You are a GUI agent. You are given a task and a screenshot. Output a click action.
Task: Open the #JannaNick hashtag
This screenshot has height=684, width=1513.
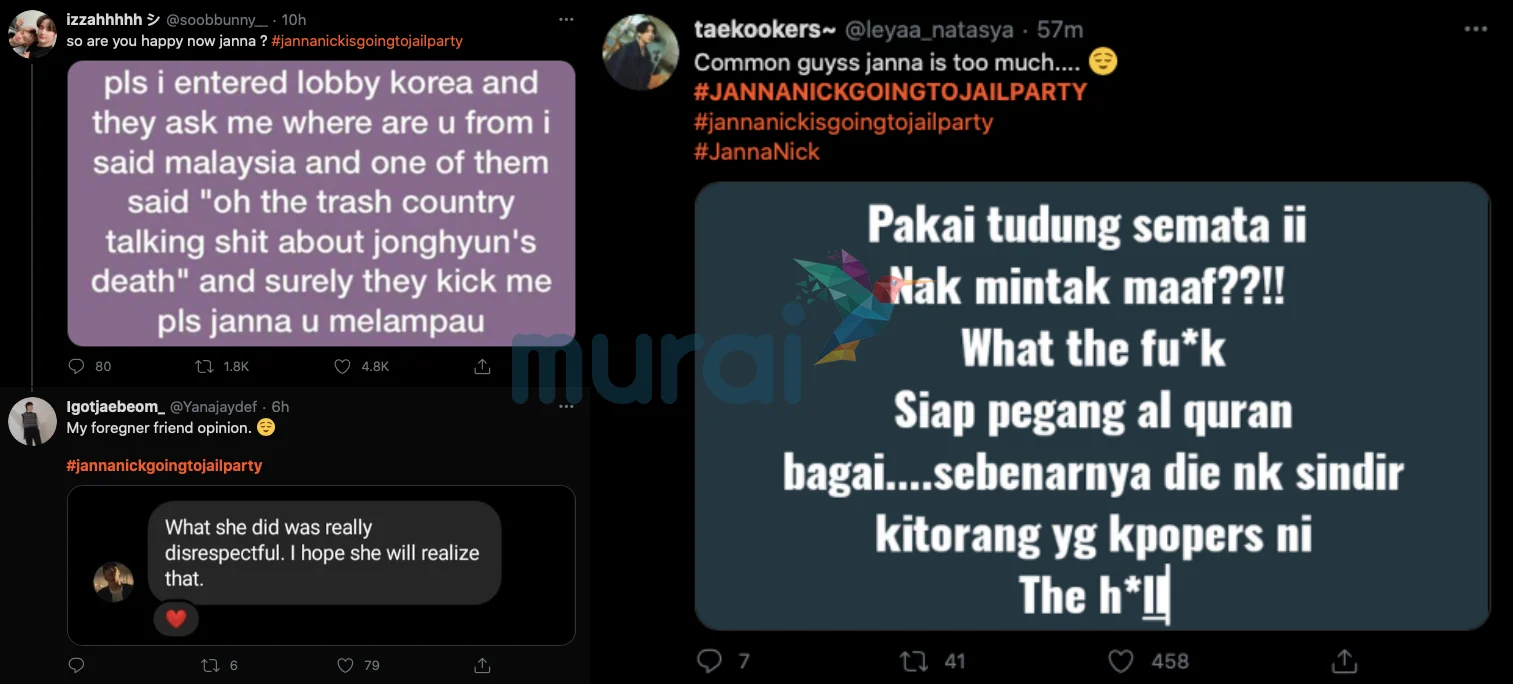pyautogui.click(x=757, y=152)
